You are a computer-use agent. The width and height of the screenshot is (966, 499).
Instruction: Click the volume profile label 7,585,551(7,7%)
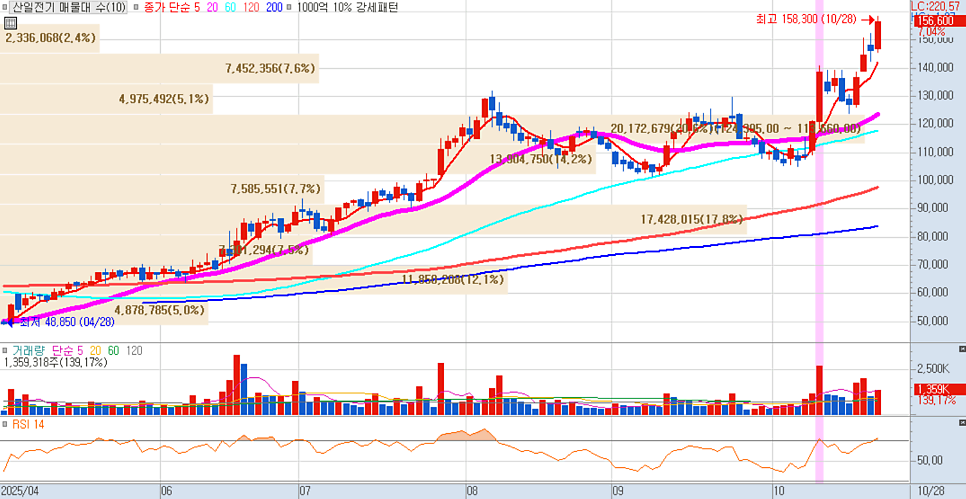coord(276,189)
